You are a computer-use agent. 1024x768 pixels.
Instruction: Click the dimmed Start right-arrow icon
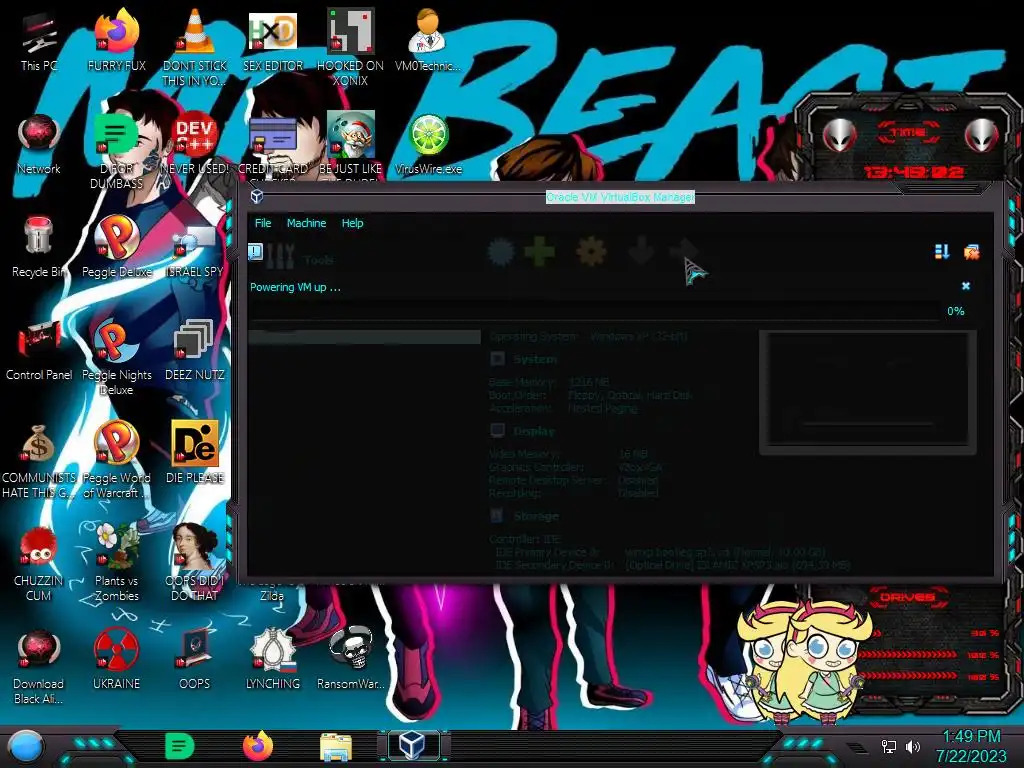[x=684, y=251]
